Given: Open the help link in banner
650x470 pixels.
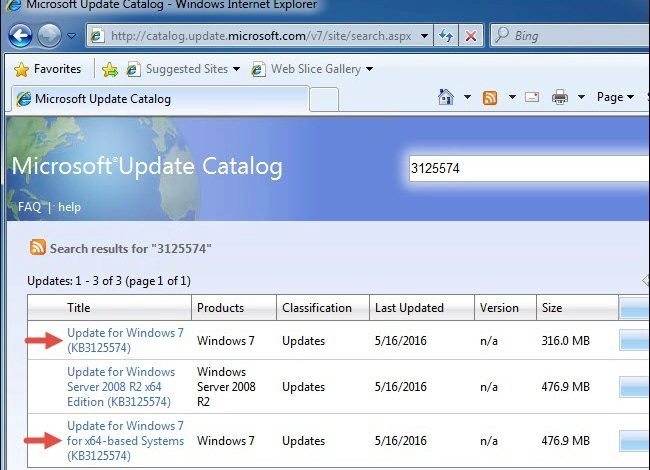Looking at the screenshot, I should click(69, 207).
